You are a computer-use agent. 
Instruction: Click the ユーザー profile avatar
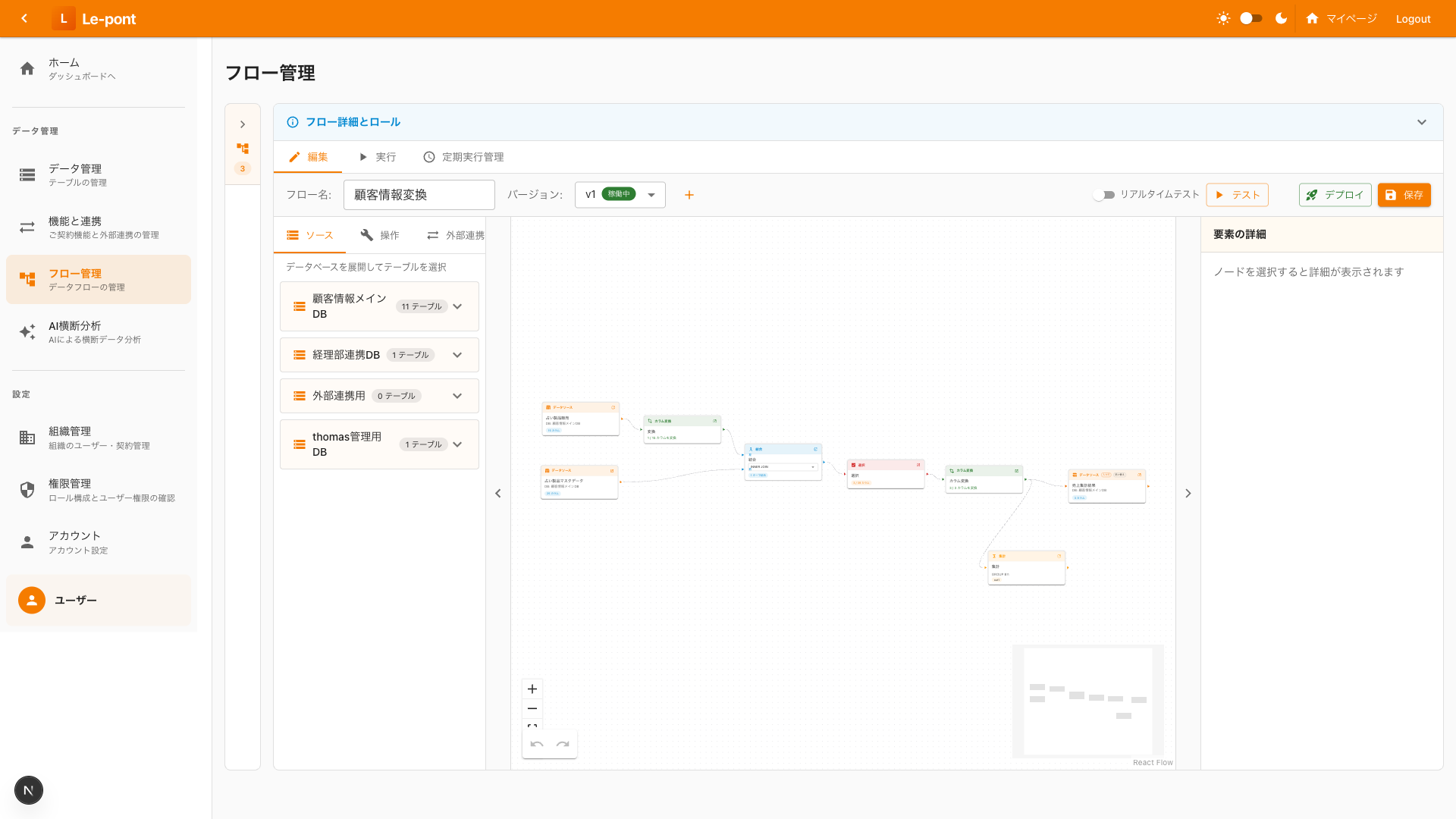[x=32, y=600]
